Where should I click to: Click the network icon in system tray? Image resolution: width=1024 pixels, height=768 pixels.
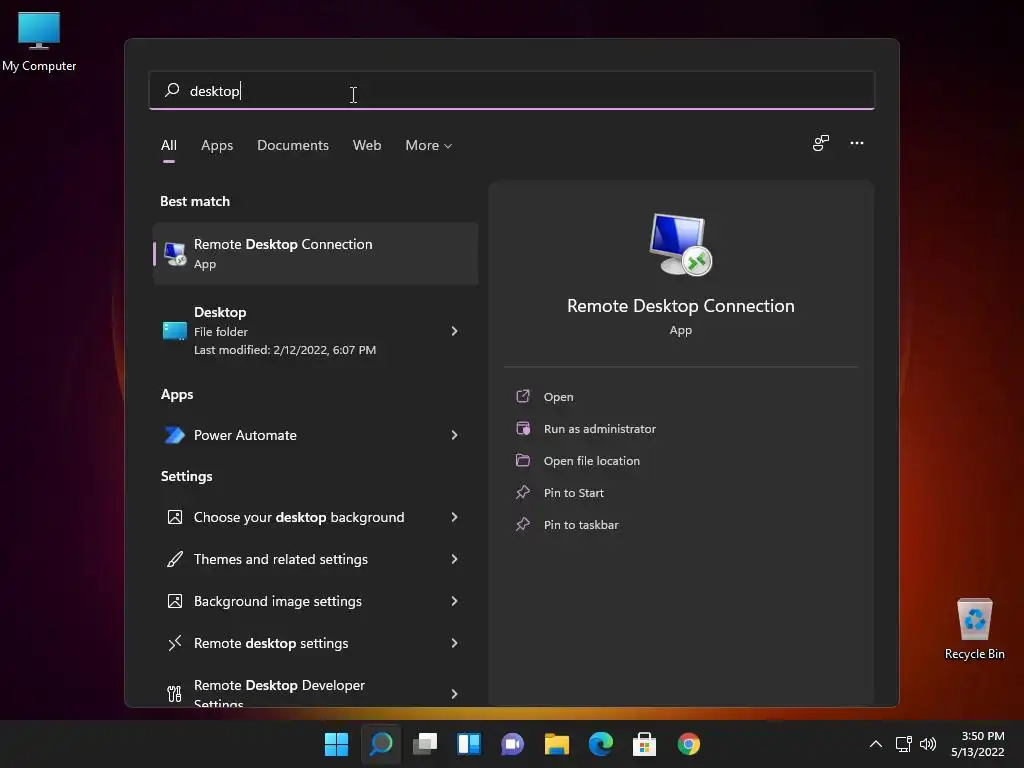[x=903, y=744]
